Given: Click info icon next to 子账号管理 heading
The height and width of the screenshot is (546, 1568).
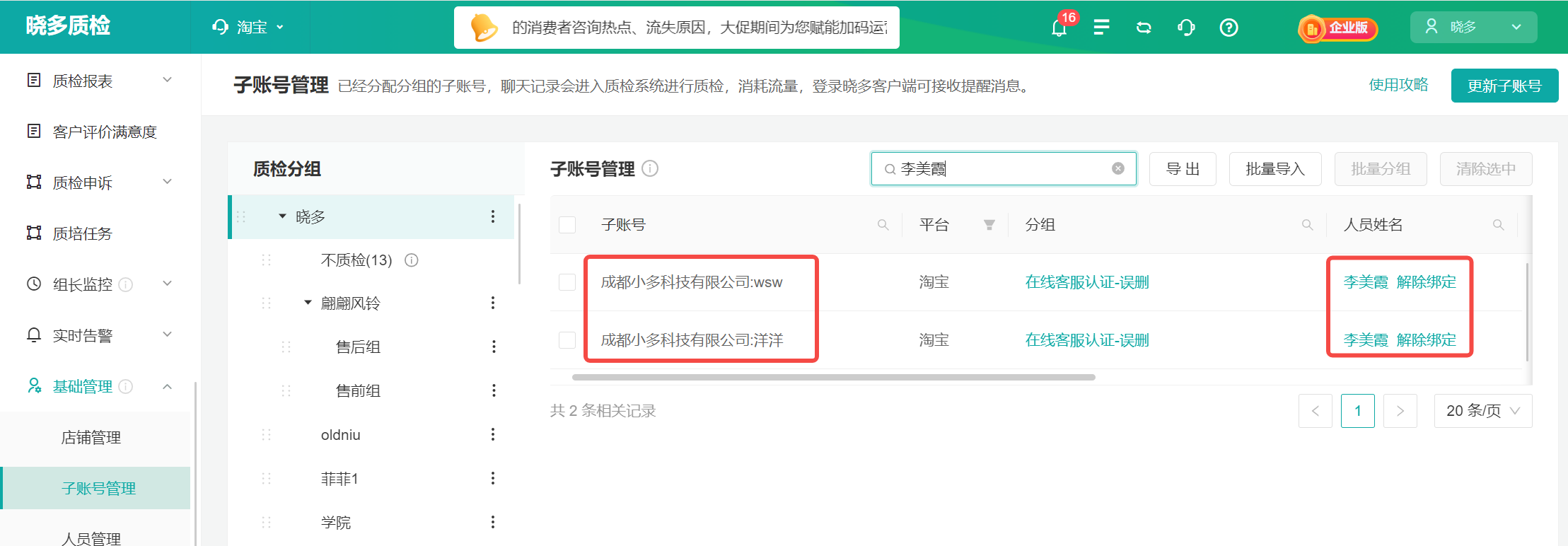Looking at the screenshot, I should pyautogui.click(x=650, y=168).
